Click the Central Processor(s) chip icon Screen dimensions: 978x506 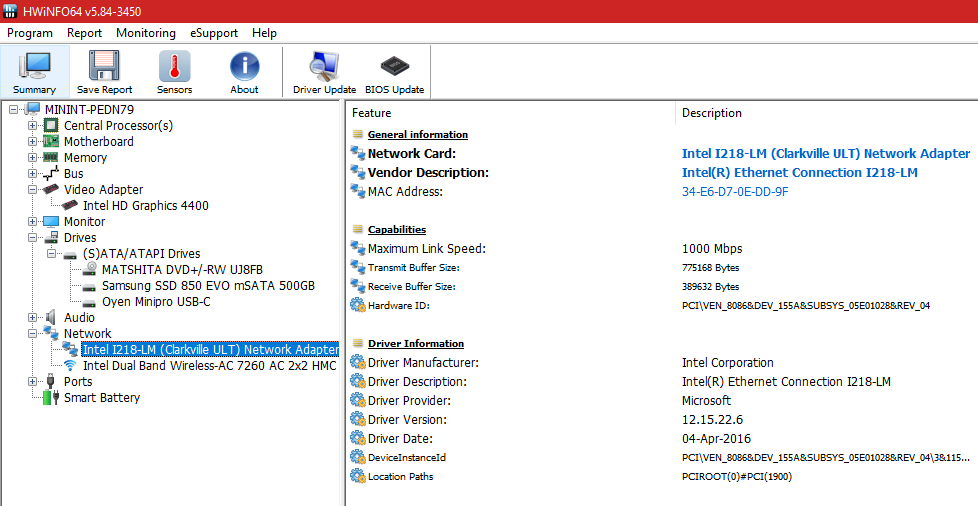point(51,125)
